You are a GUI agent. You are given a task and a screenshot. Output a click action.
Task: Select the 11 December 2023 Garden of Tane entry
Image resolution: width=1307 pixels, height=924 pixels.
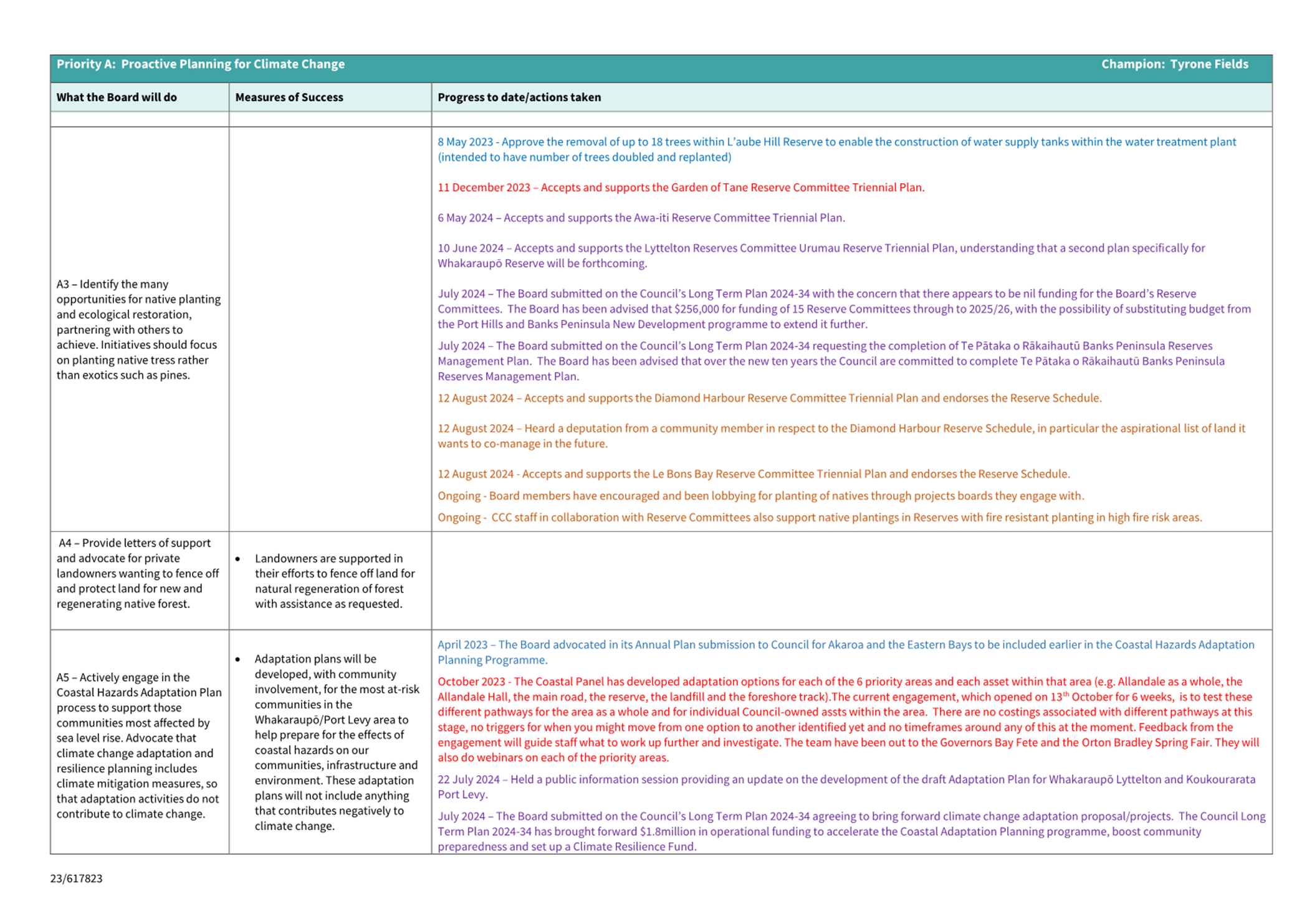tap(680, 188)
